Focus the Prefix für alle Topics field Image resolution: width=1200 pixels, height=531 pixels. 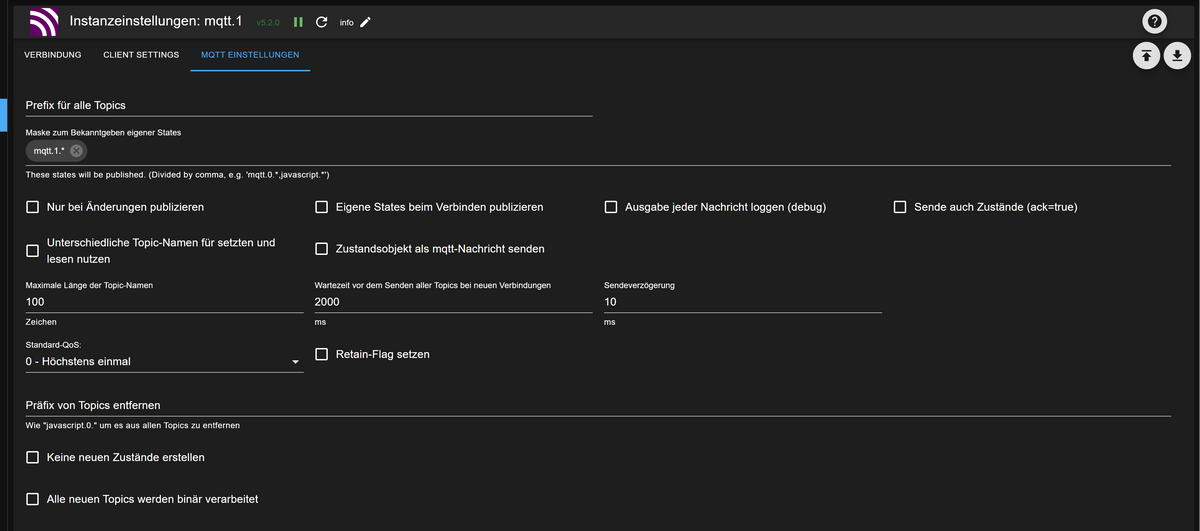(309, 105)
